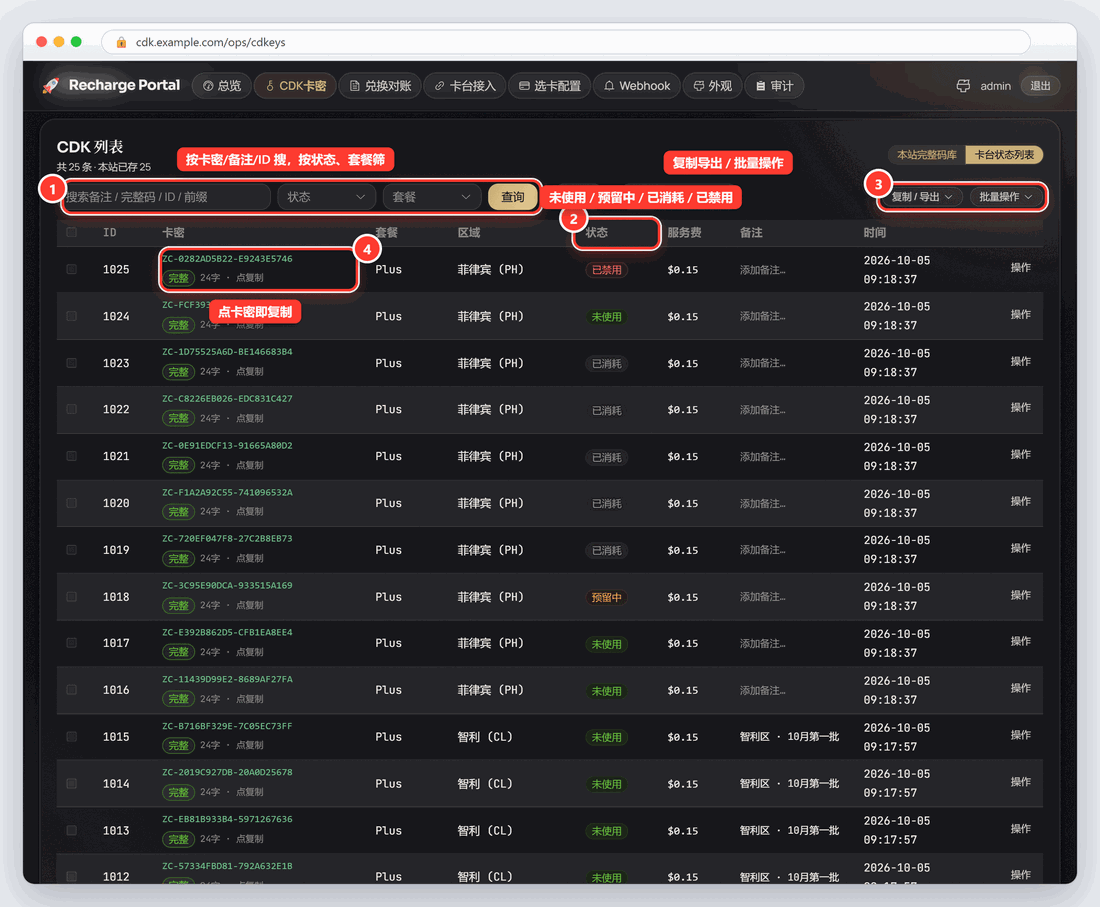Expand the 状态 filter dropdown
This screenshot has height=907, width=1100.
pos(326,197)
